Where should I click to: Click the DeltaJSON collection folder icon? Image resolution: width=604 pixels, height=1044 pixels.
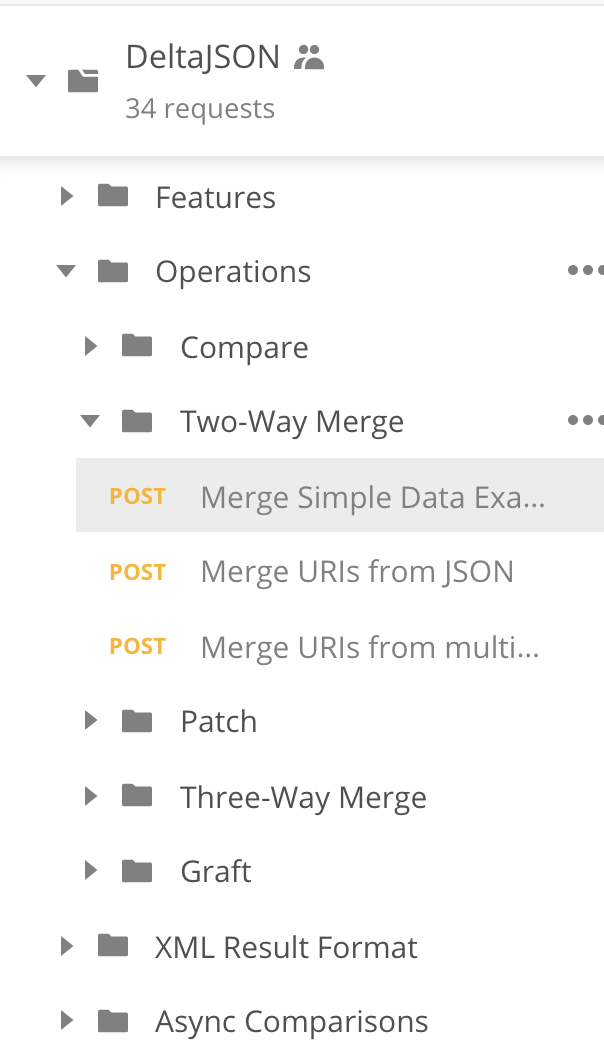(83, 81)
